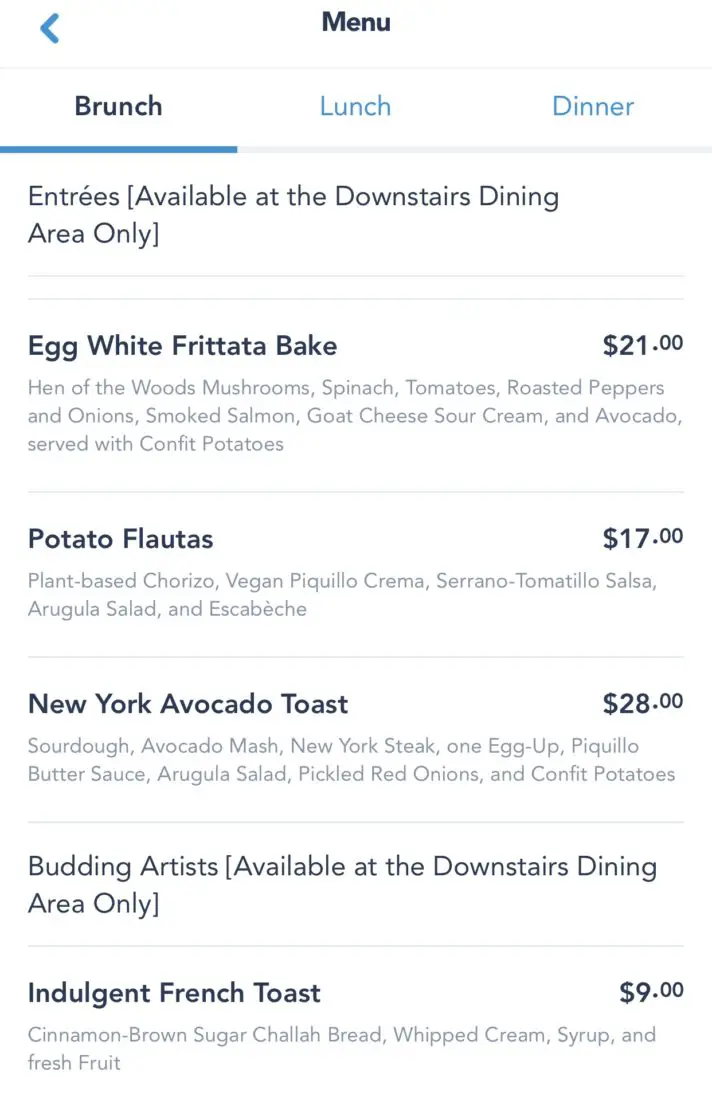Click the Menu page title
712x1100 pixels.
[x=356, y=22]
